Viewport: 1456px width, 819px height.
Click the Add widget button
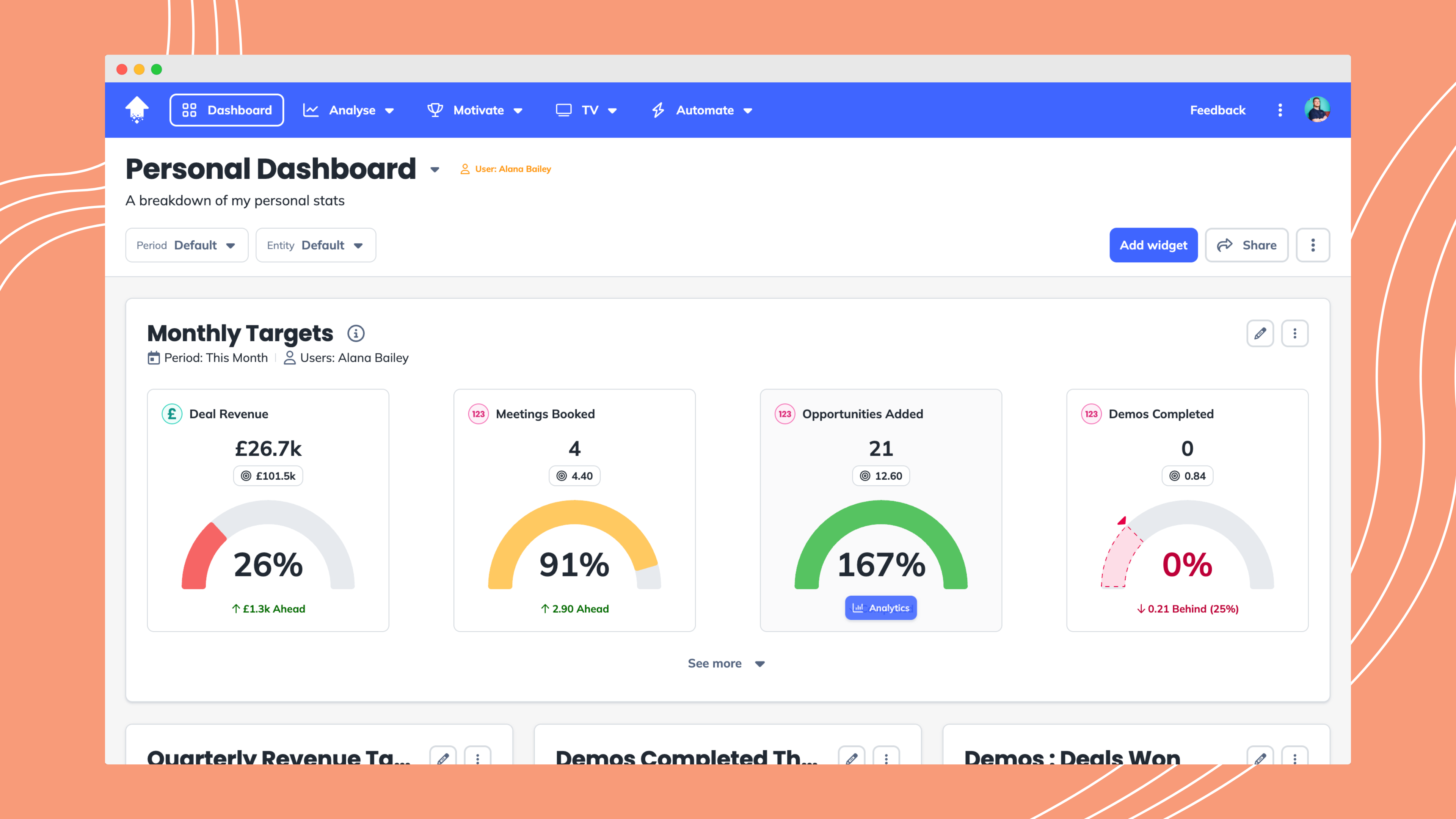pyautogui.click(x=1153, y=245)
